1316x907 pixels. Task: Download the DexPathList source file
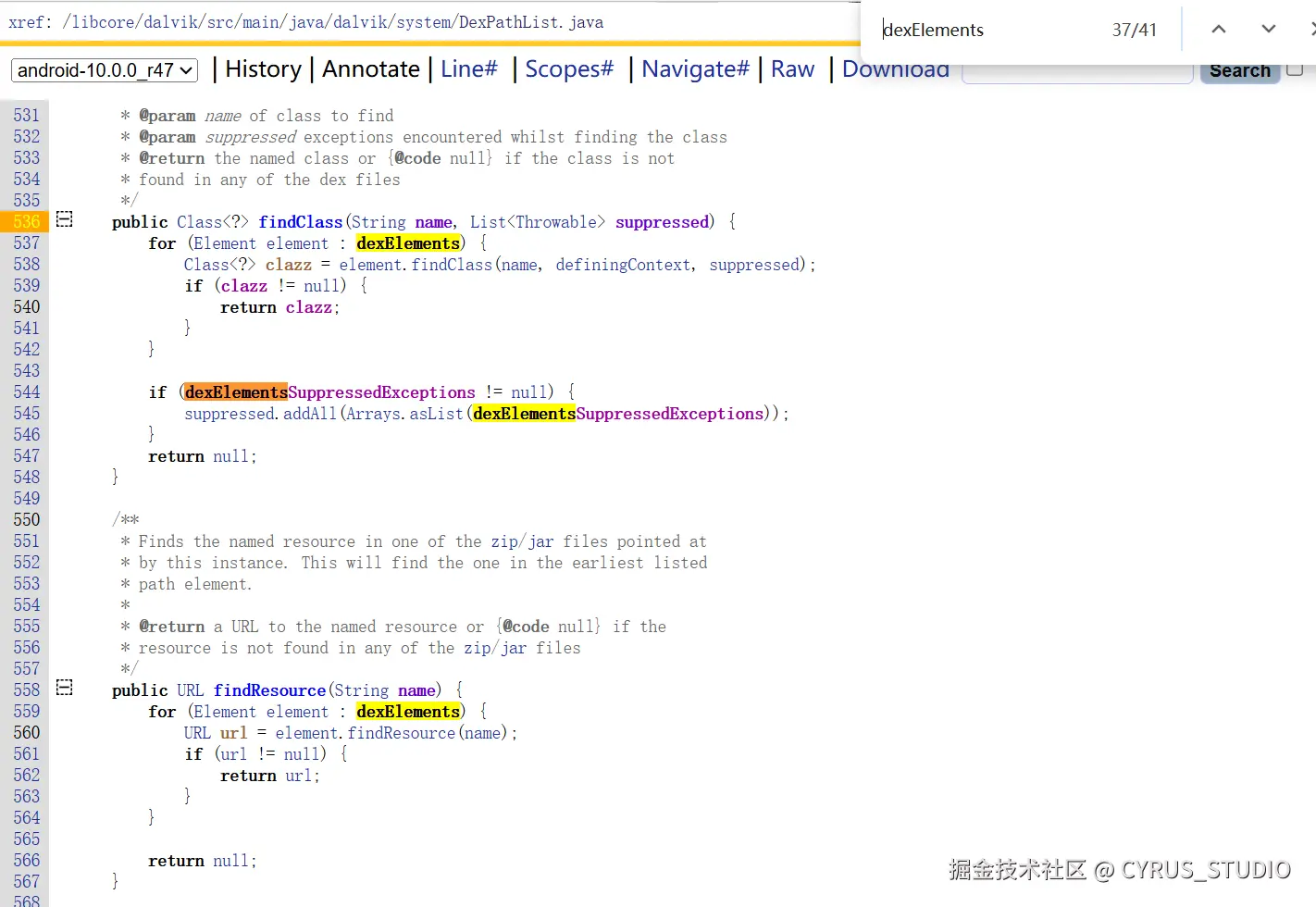(894, 68)
